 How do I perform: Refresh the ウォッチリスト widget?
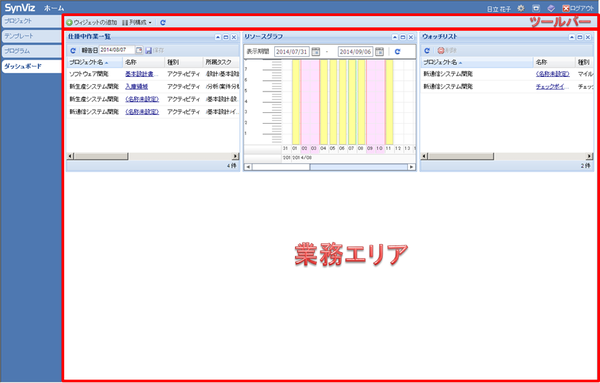(427, 50)
